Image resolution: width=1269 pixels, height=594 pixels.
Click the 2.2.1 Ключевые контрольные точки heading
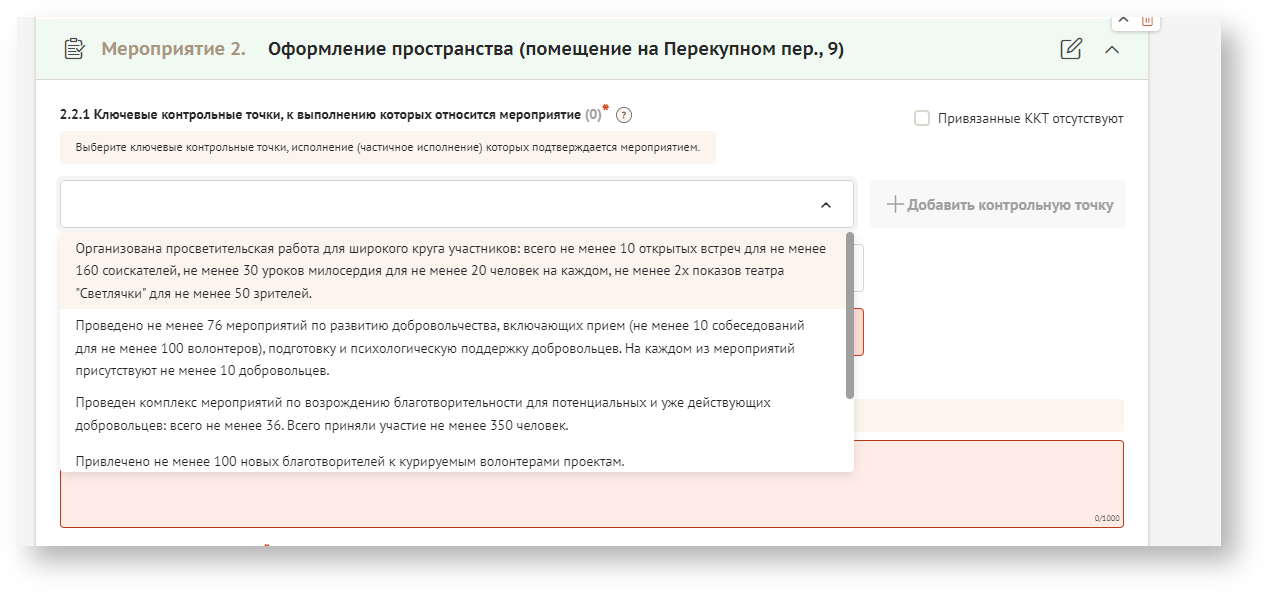(320, 115)
